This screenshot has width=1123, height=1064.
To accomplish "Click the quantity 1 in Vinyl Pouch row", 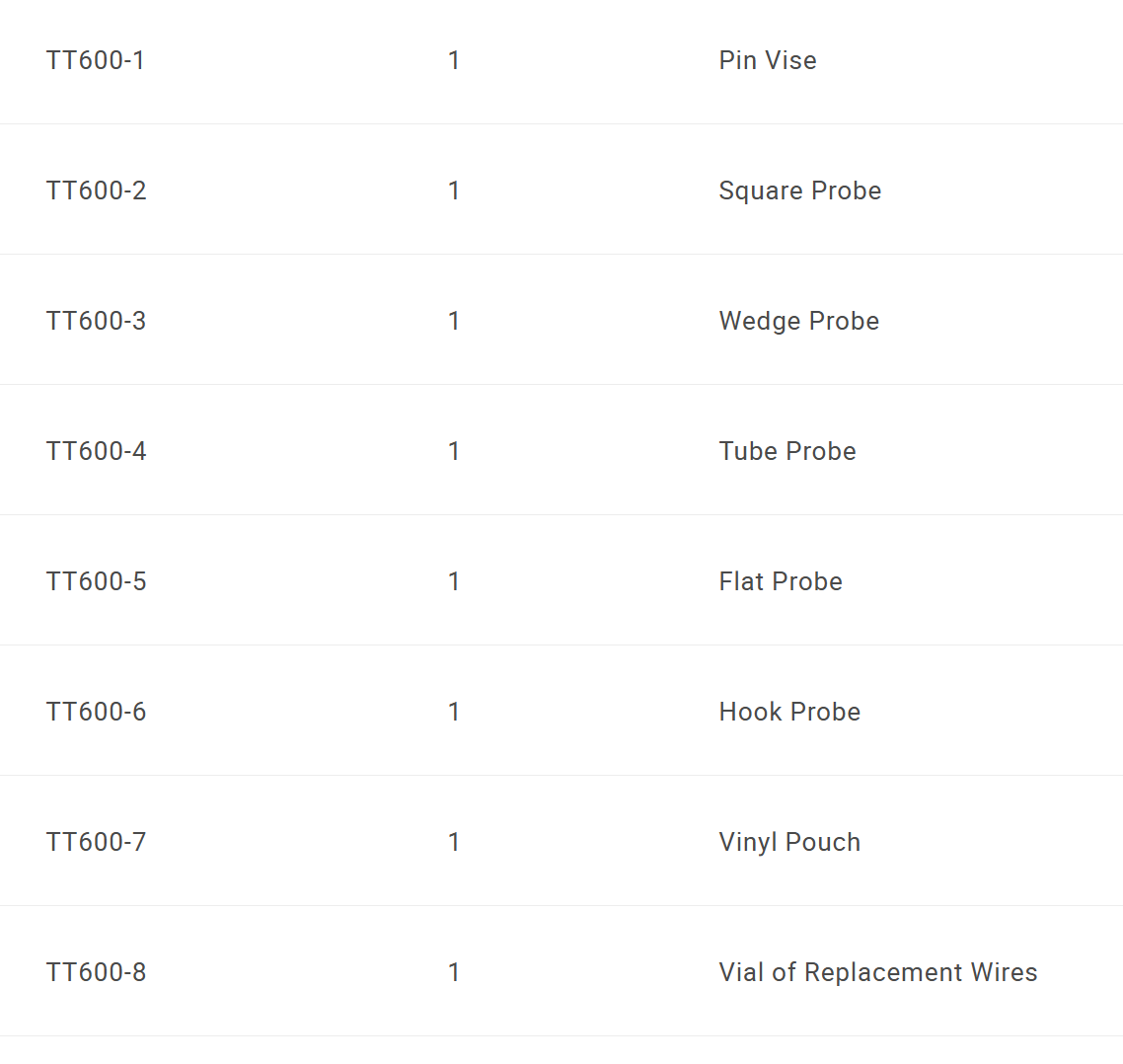I will 453,843.
